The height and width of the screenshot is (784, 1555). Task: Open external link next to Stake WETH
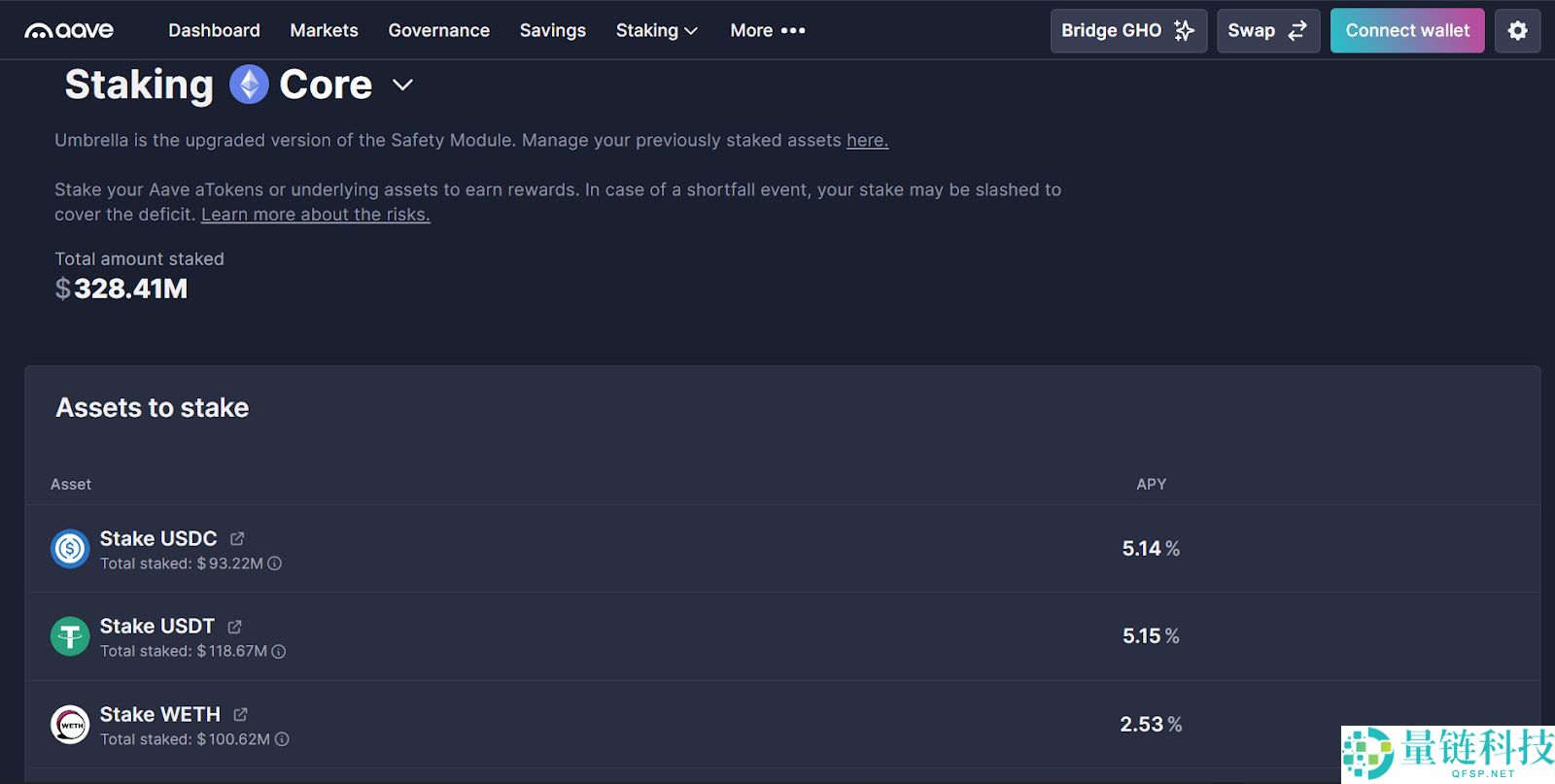240,714
